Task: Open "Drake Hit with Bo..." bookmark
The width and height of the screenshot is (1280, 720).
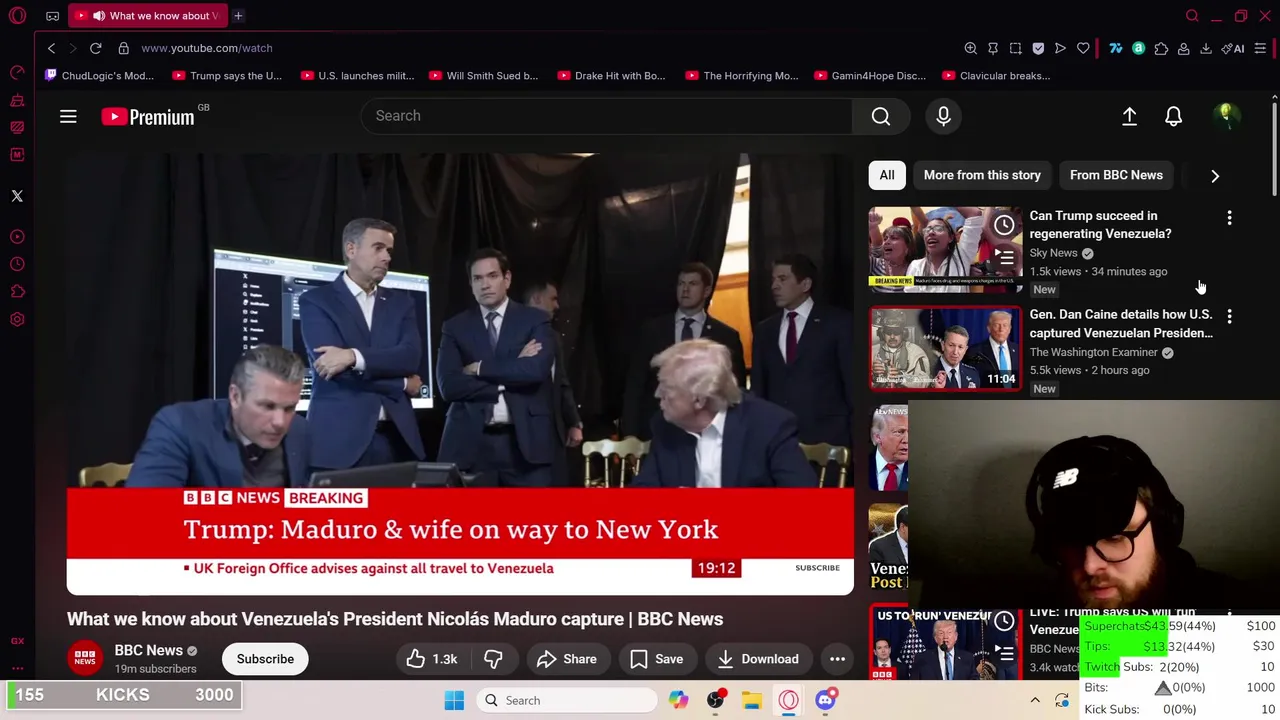Action: click(x=611, y=76)
